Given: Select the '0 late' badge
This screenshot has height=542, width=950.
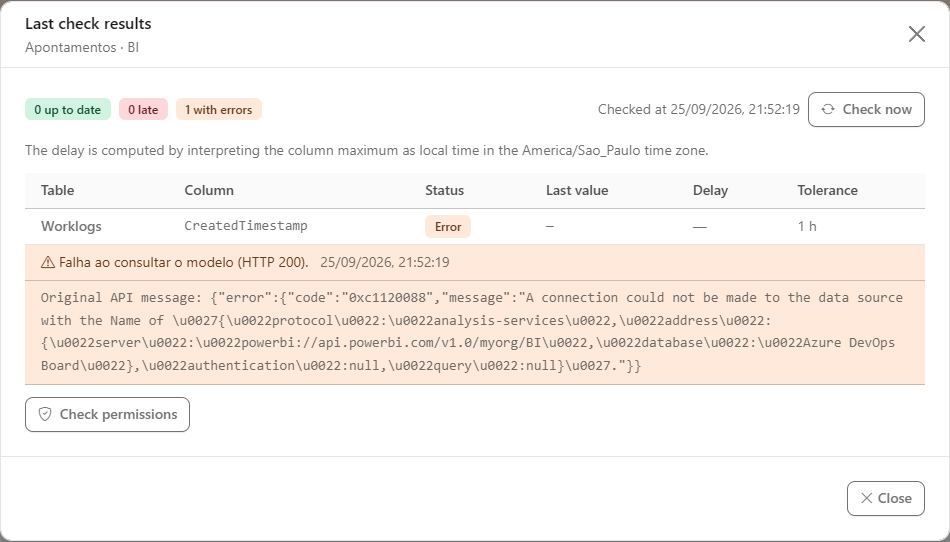Looking at the screenshot, I should (143, 110).
